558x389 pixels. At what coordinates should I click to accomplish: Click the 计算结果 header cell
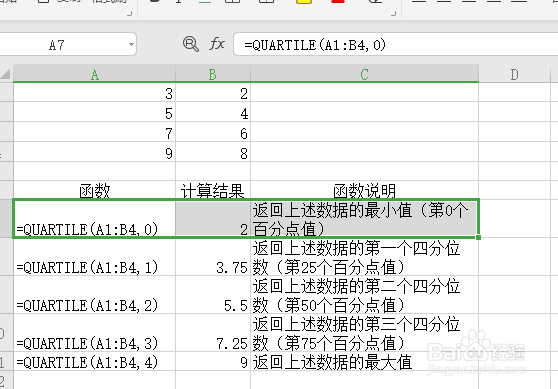pos(213,190)
